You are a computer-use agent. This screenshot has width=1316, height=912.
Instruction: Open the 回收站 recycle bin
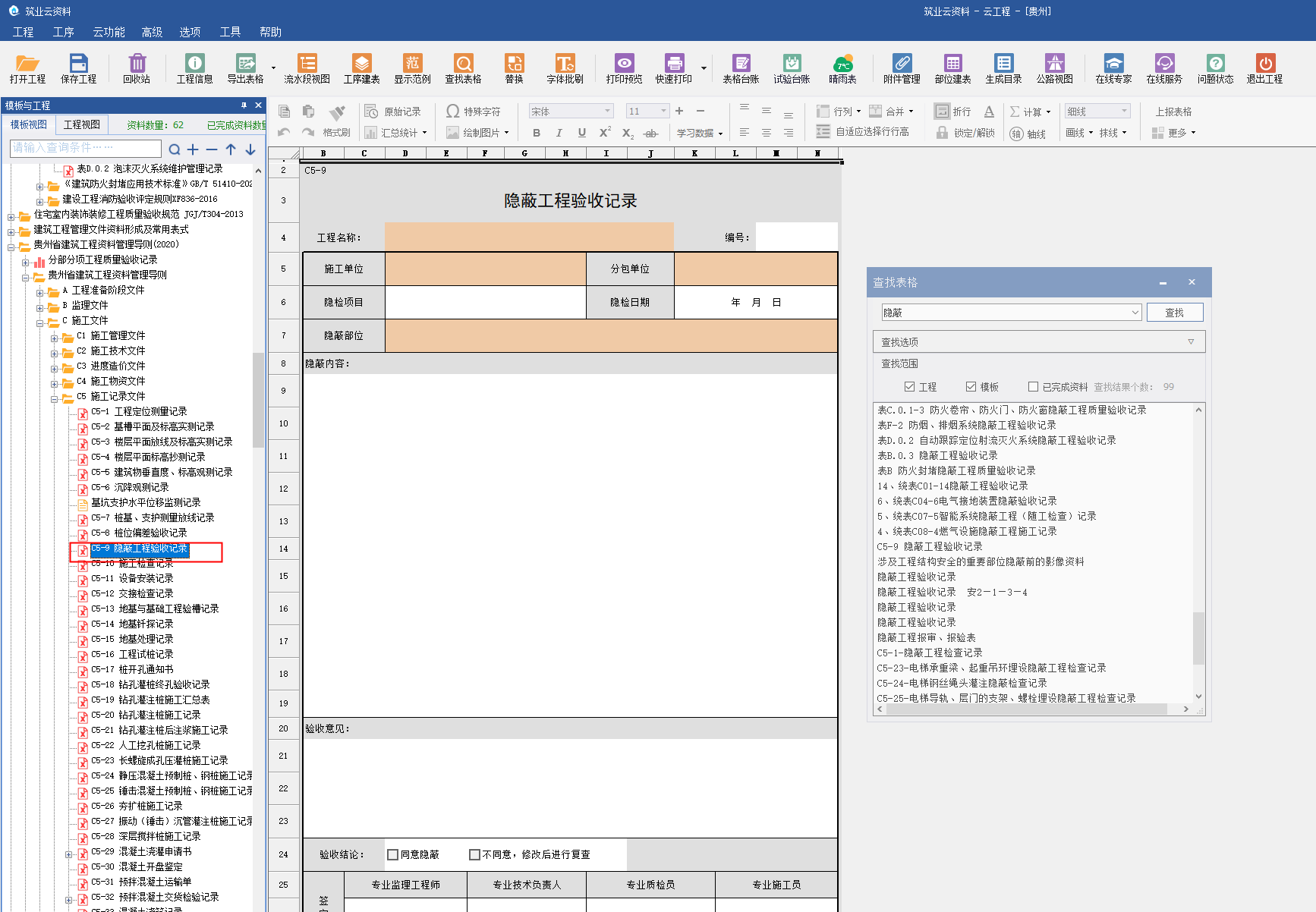point(137,68)
